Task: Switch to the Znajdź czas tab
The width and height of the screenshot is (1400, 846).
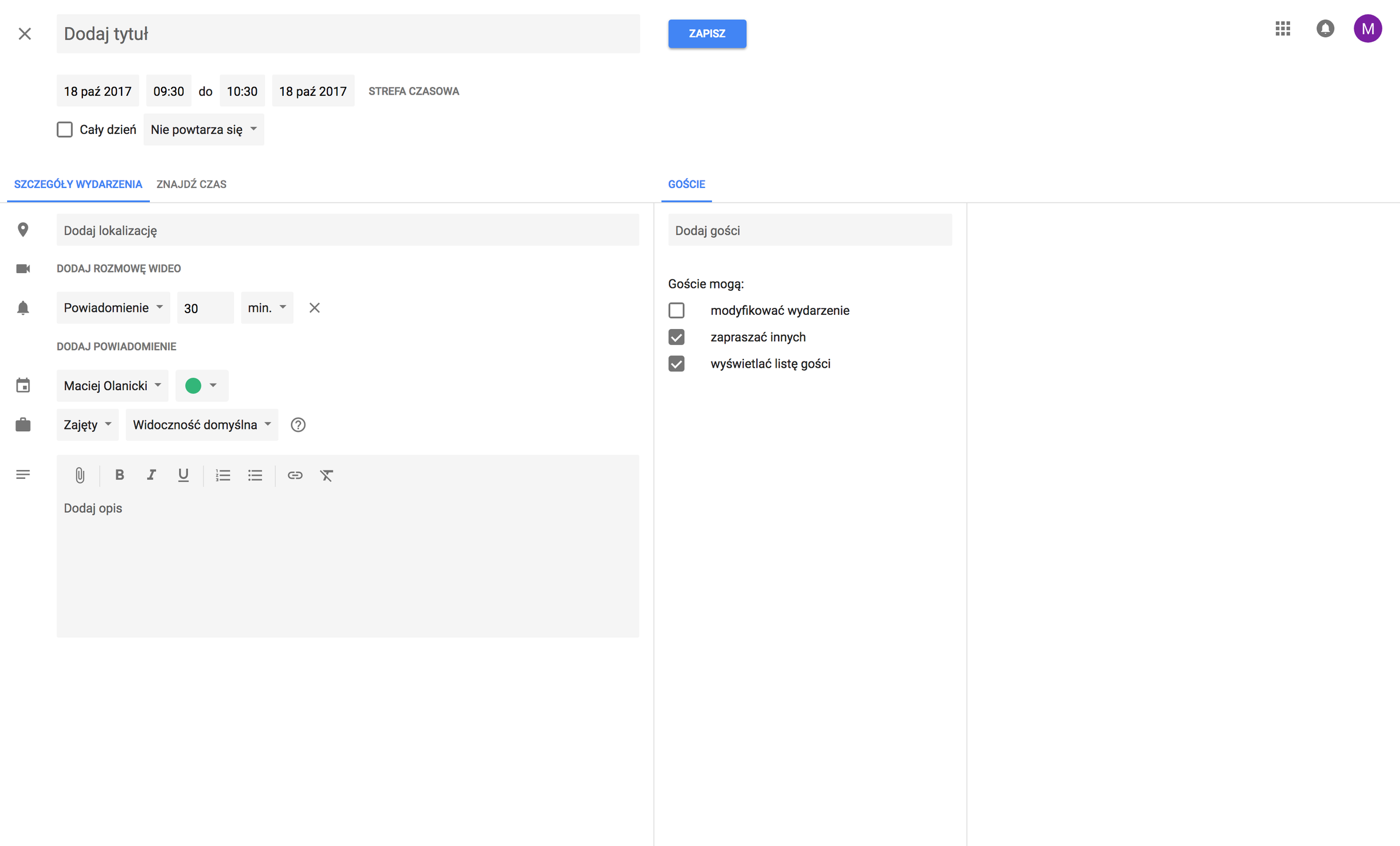Action: 191,184
